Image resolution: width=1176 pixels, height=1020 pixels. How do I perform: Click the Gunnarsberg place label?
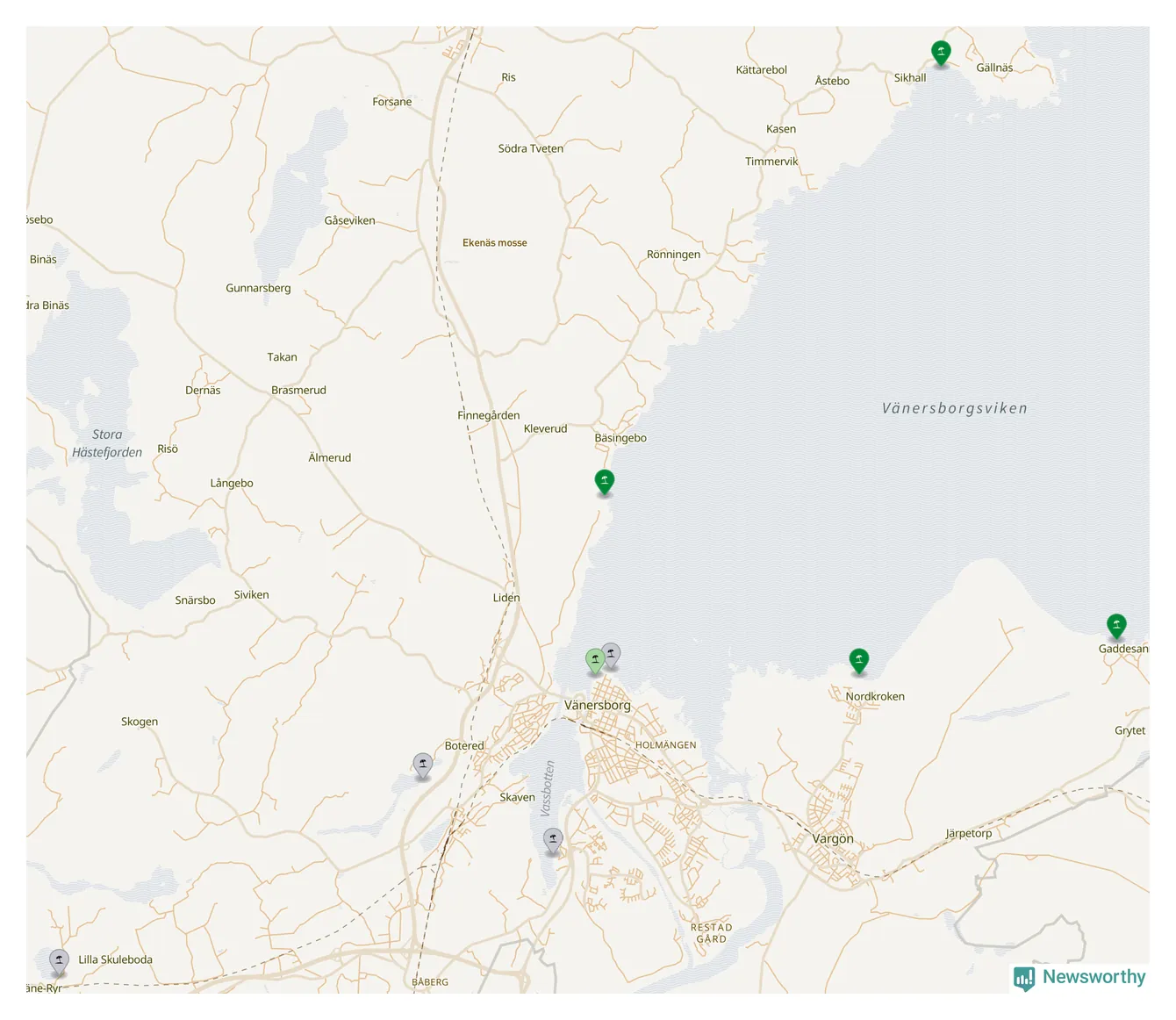[258, 288]
